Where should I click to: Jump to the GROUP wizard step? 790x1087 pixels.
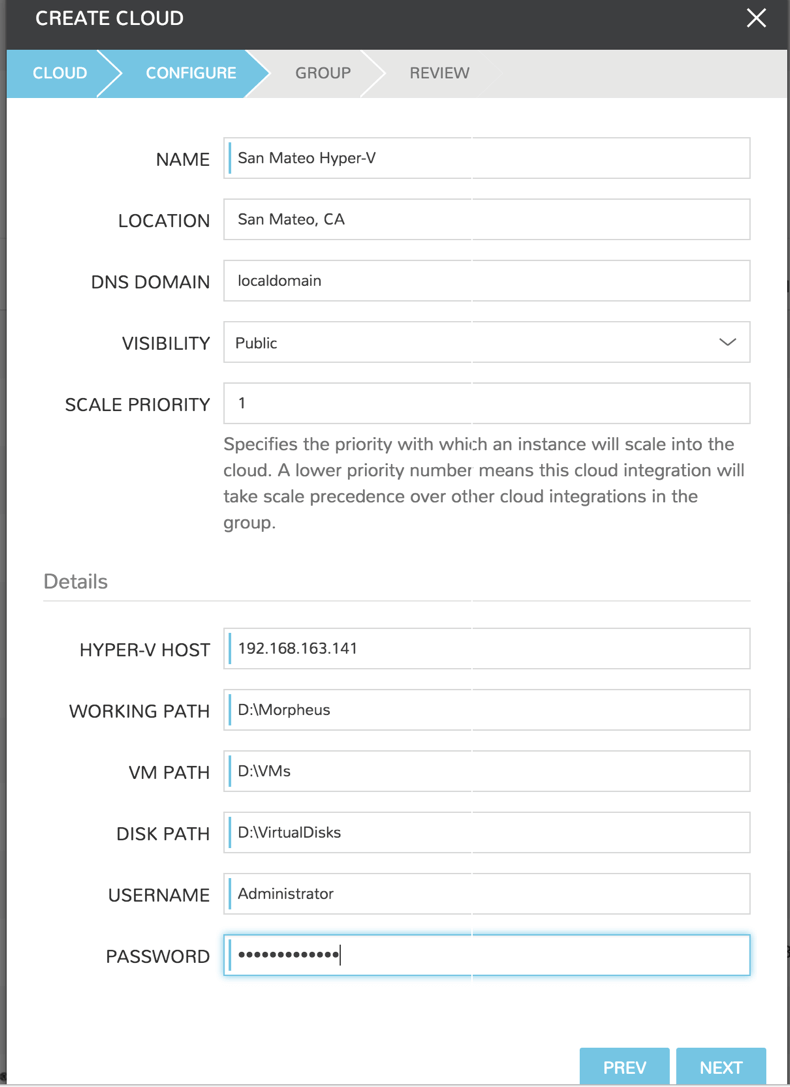[322, 73]
